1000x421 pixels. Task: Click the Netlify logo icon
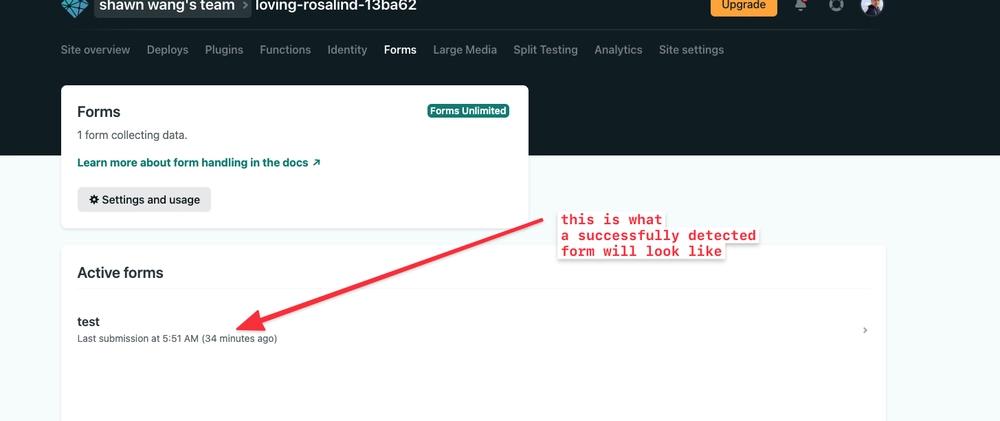75,6
